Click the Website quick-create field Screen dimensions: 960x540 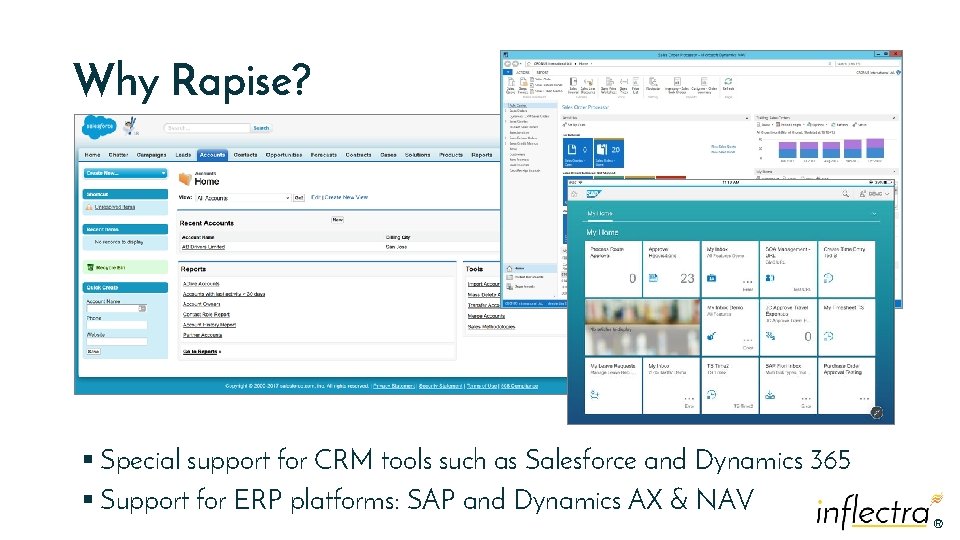[x=116, y=342]
